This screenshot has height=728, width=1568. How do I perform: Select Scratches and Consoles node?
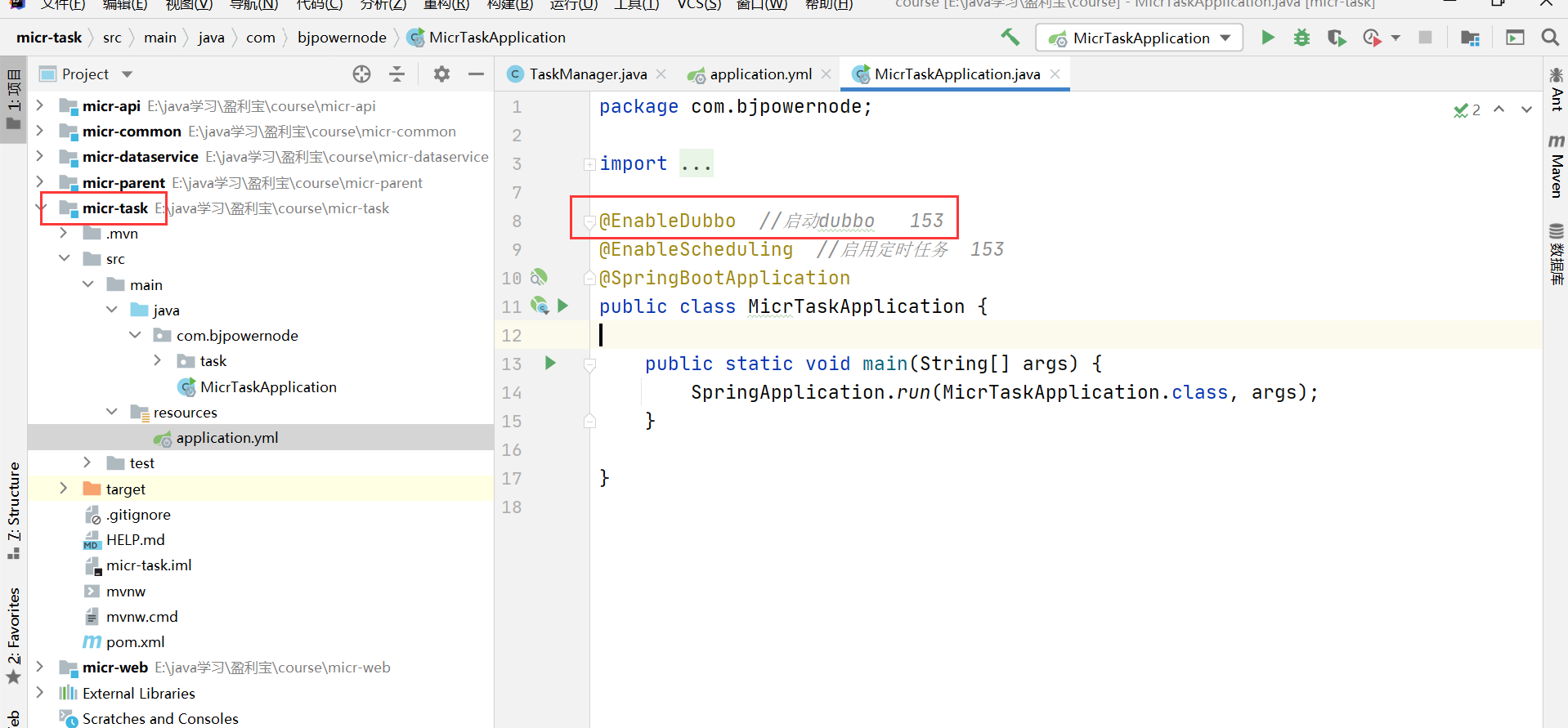[160, 718]
